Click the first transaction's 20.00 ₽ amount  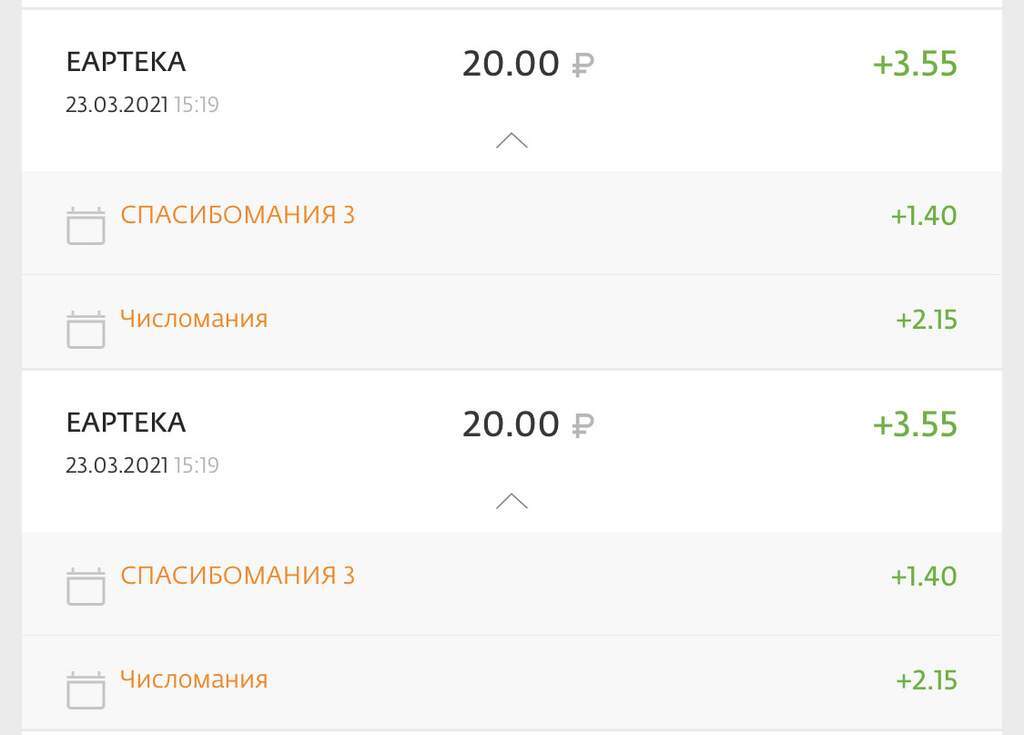(x=527, y=64)
